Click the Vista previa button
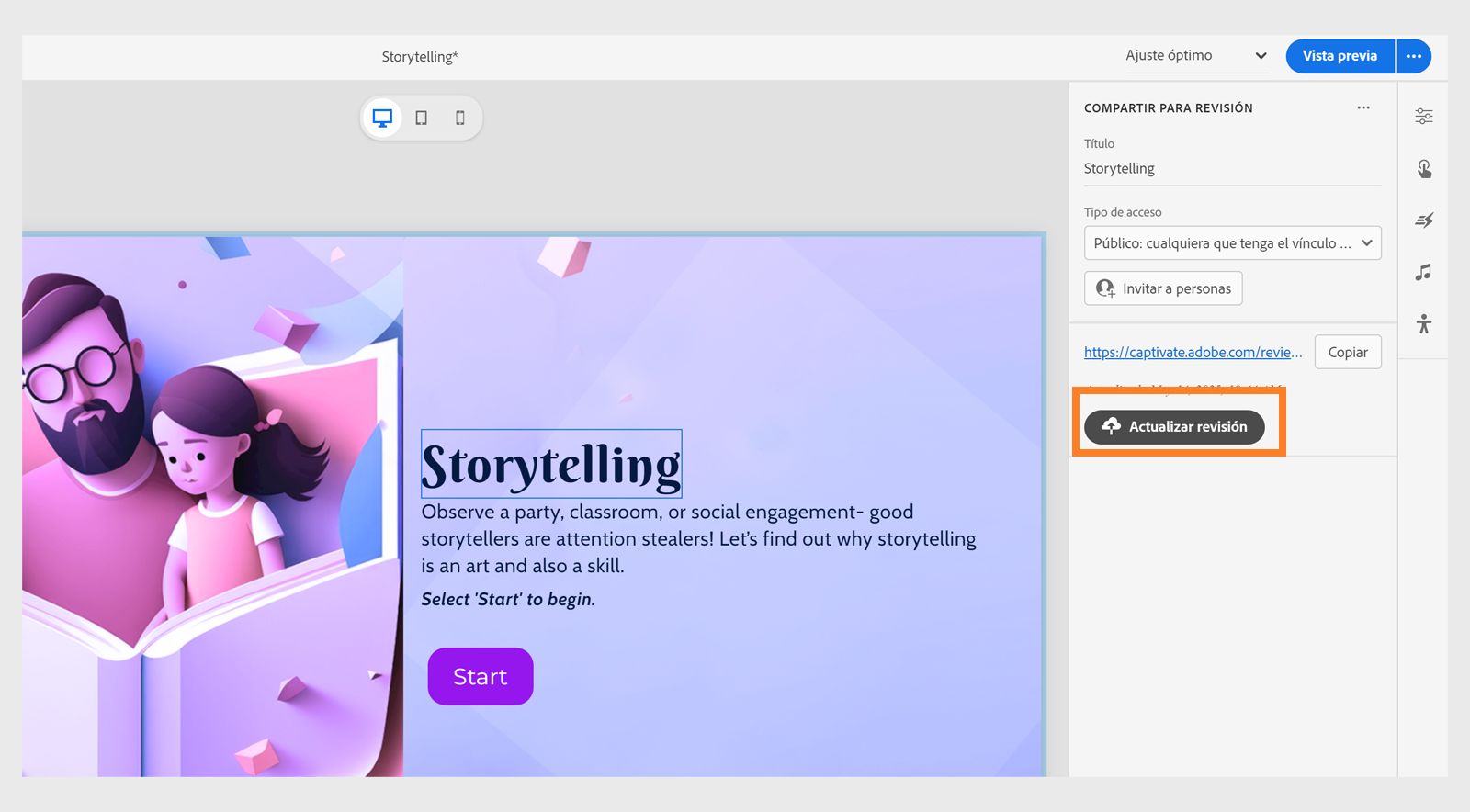Viewport: 1470px width, 812px height. [1340, 56]
